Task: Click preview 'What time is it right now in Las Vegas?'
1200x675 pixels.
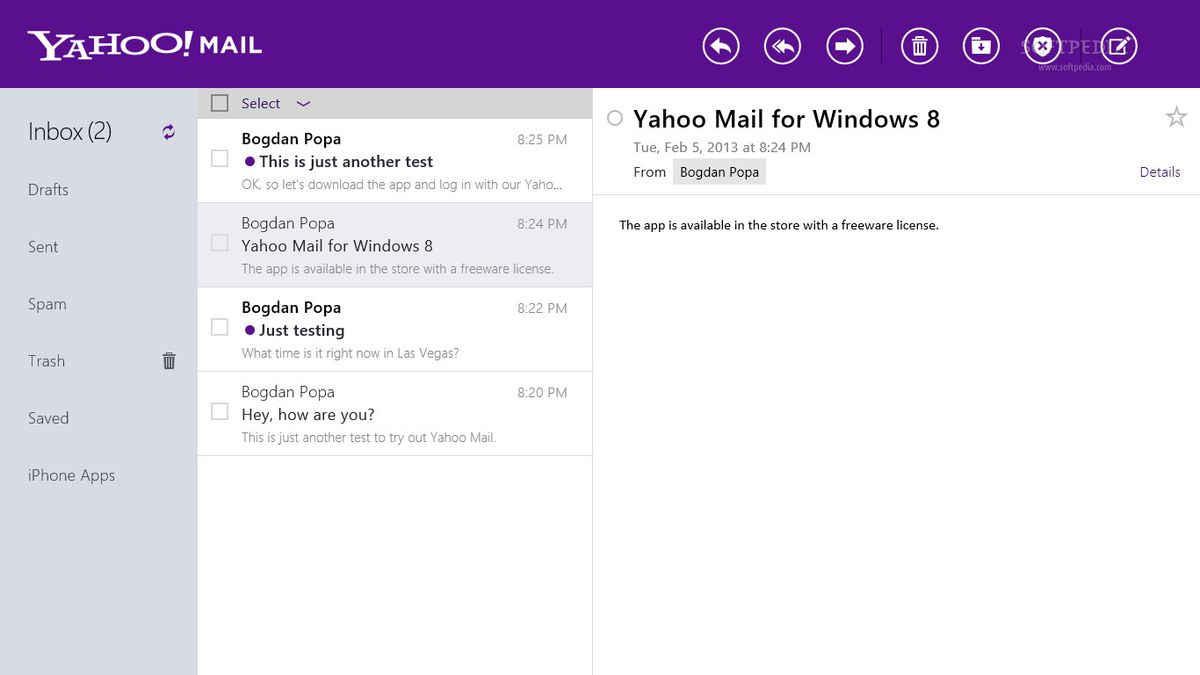Action: tap(350, 353)
